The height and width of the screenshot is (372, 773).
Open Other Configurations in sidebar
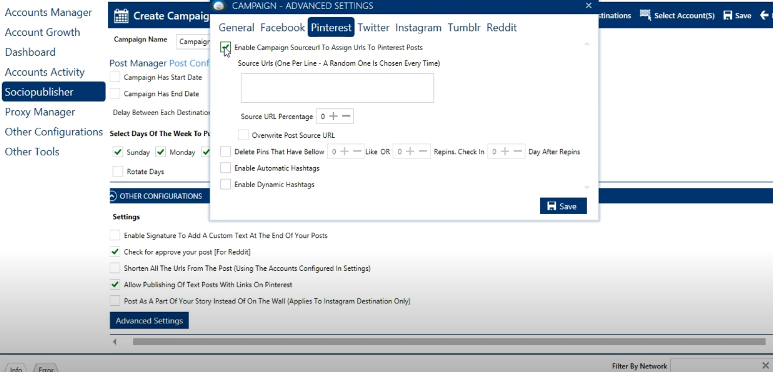[x=54, y=132]
